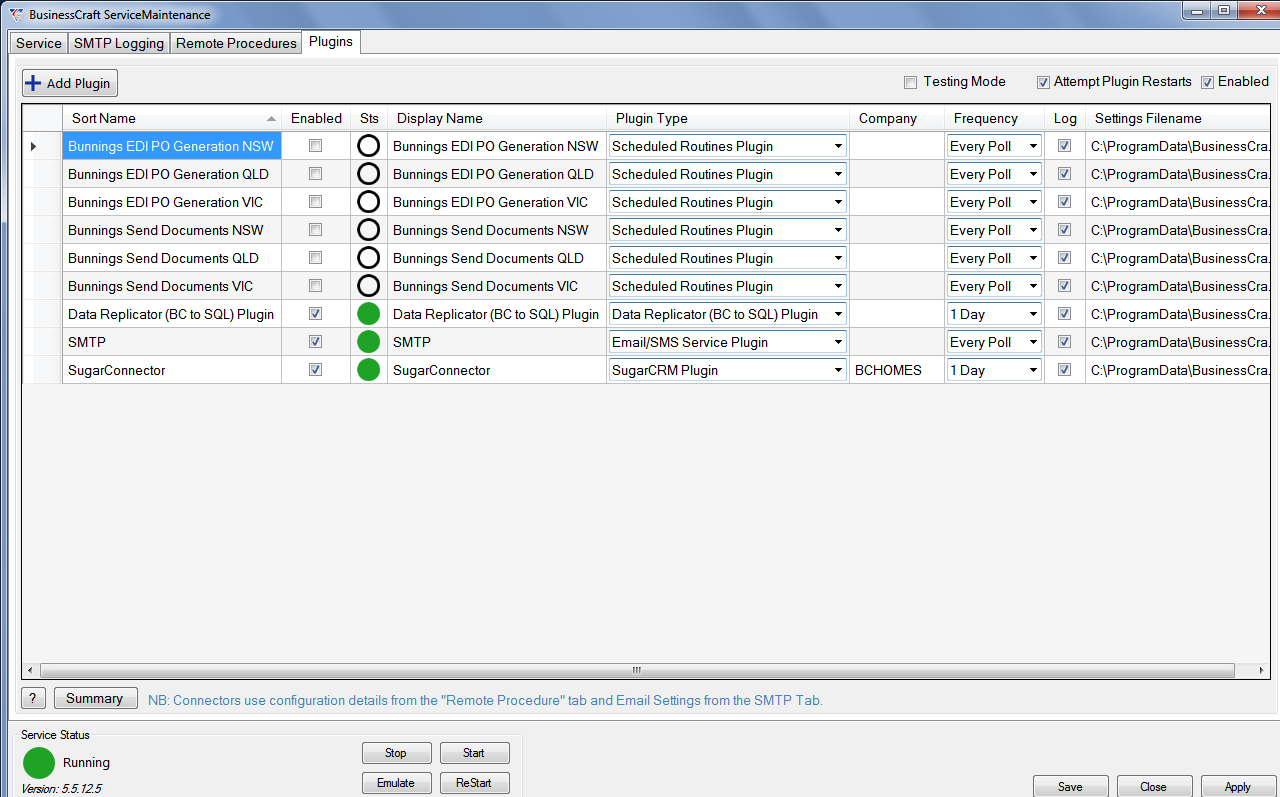This screenshot has height=797, width=1280.
Task: Open Plugin Type dropdown for Bunnings EDI PO Generation NSW
Action: (x=837, y=146)
